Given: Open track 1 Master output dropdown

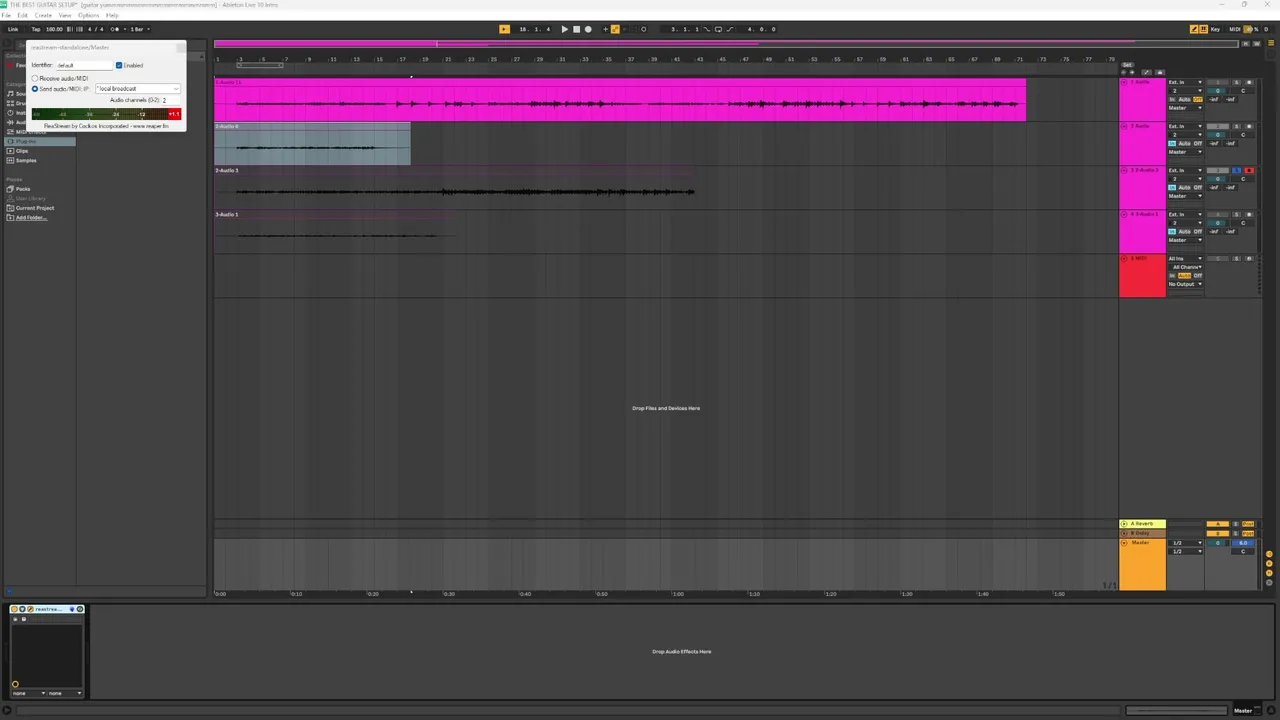Looking at the screenshot, I should [x=1185, y=108].
